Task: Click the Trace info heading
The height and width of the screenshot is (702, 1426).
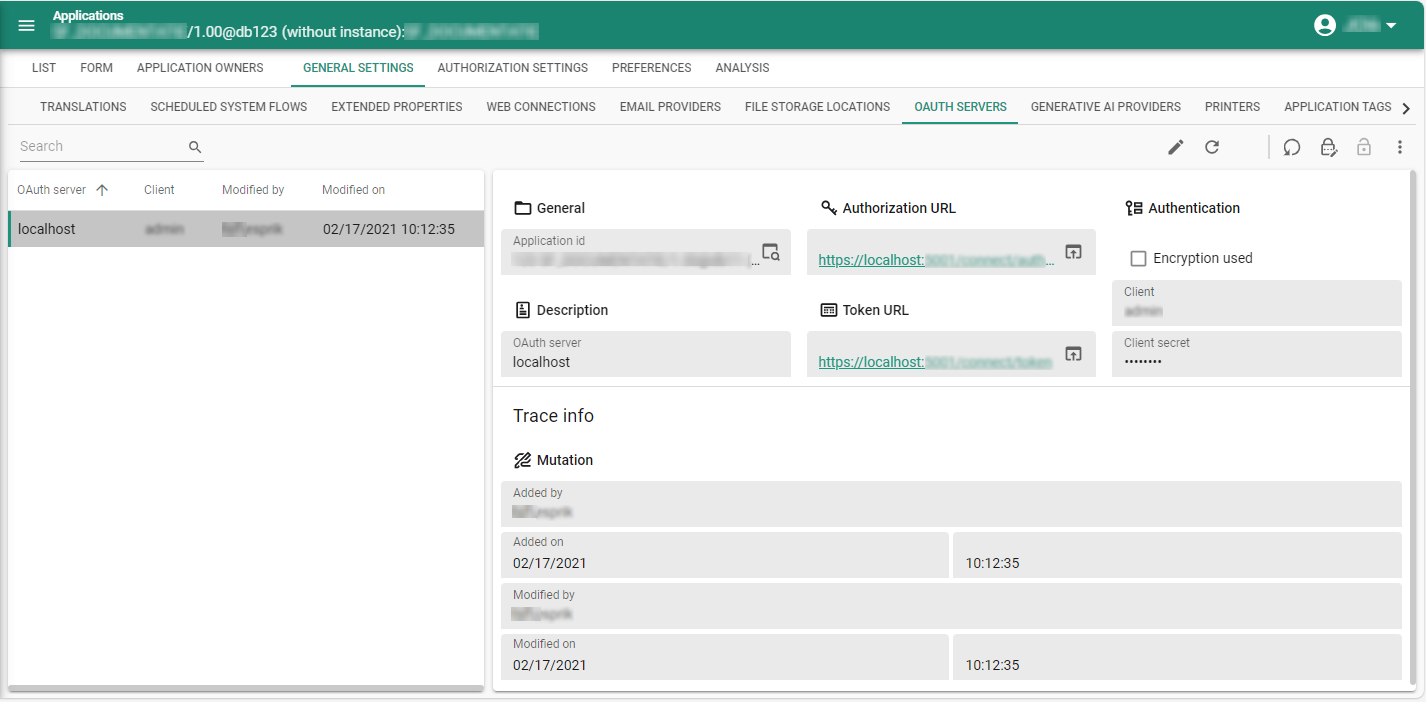Action: 553,415
